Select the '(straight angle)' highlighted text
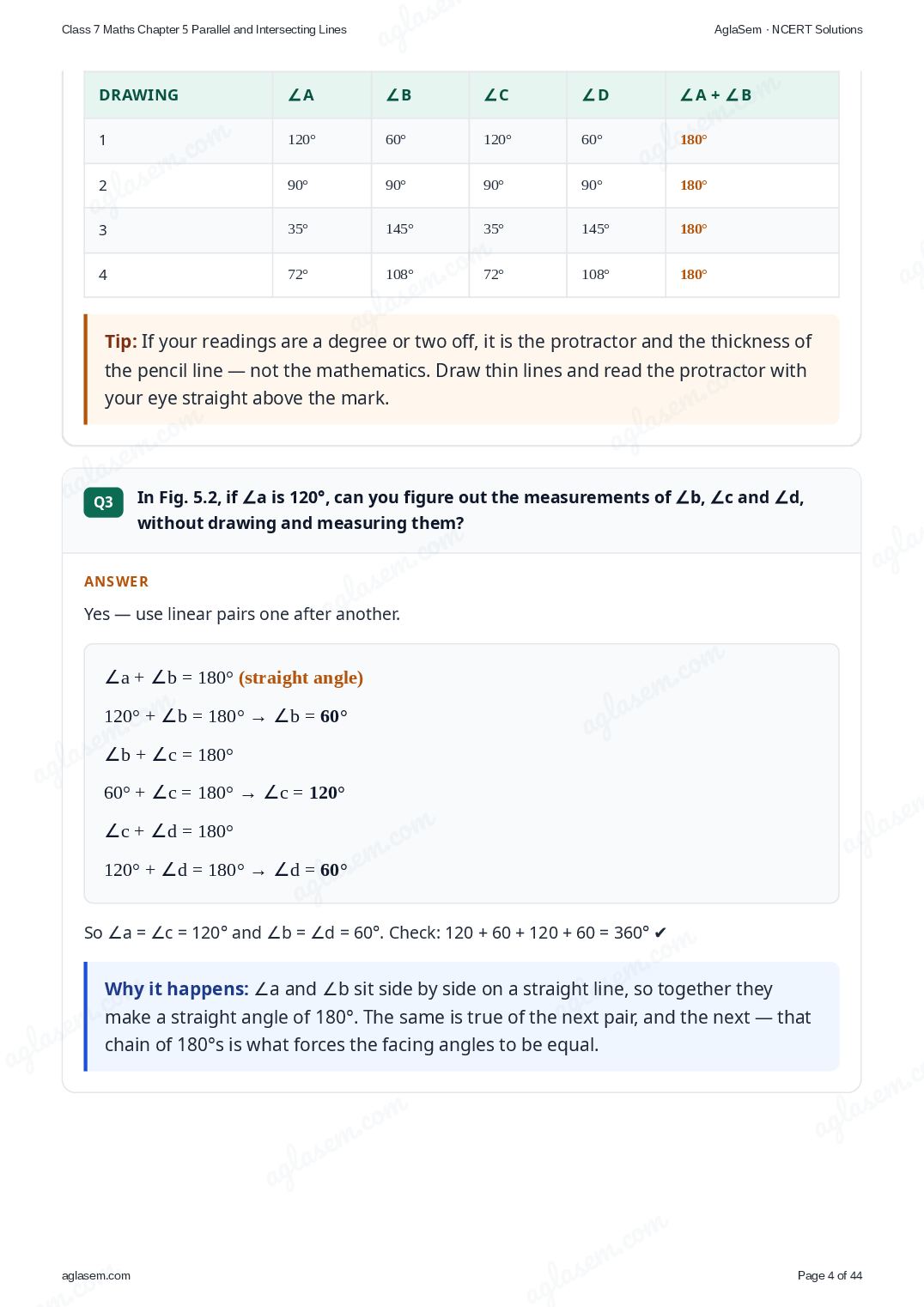This screenshot has height=1307, width=924. pyautogui.click(x=301, y=678)
